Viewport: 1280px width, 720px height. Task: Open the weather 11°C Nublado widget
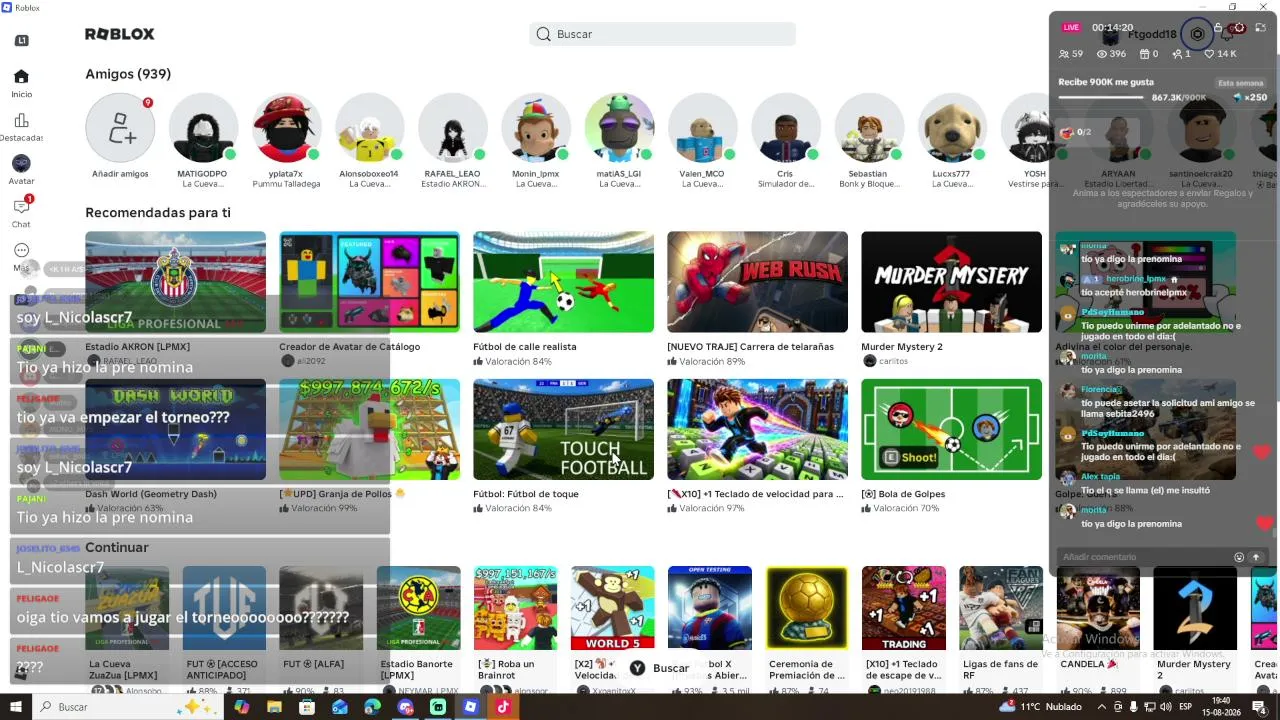(x=1041, y=707)
